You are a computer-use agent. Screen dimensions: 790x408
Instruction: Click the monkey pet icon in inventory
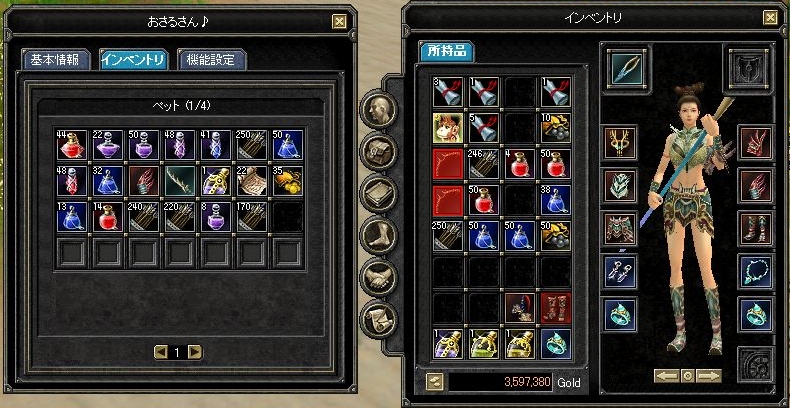click(x=448, y=127)
